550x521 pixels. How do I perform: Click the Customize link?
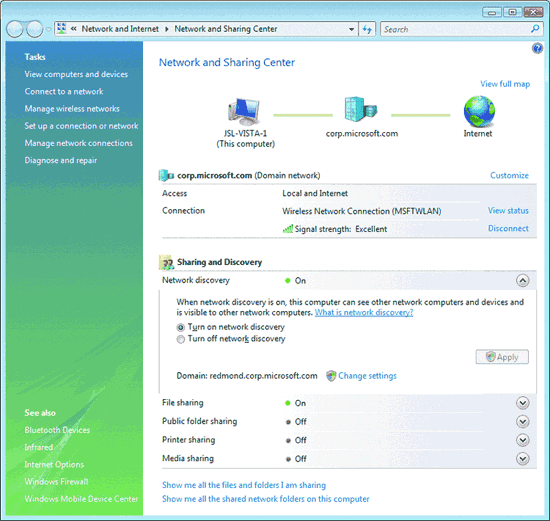509,175
